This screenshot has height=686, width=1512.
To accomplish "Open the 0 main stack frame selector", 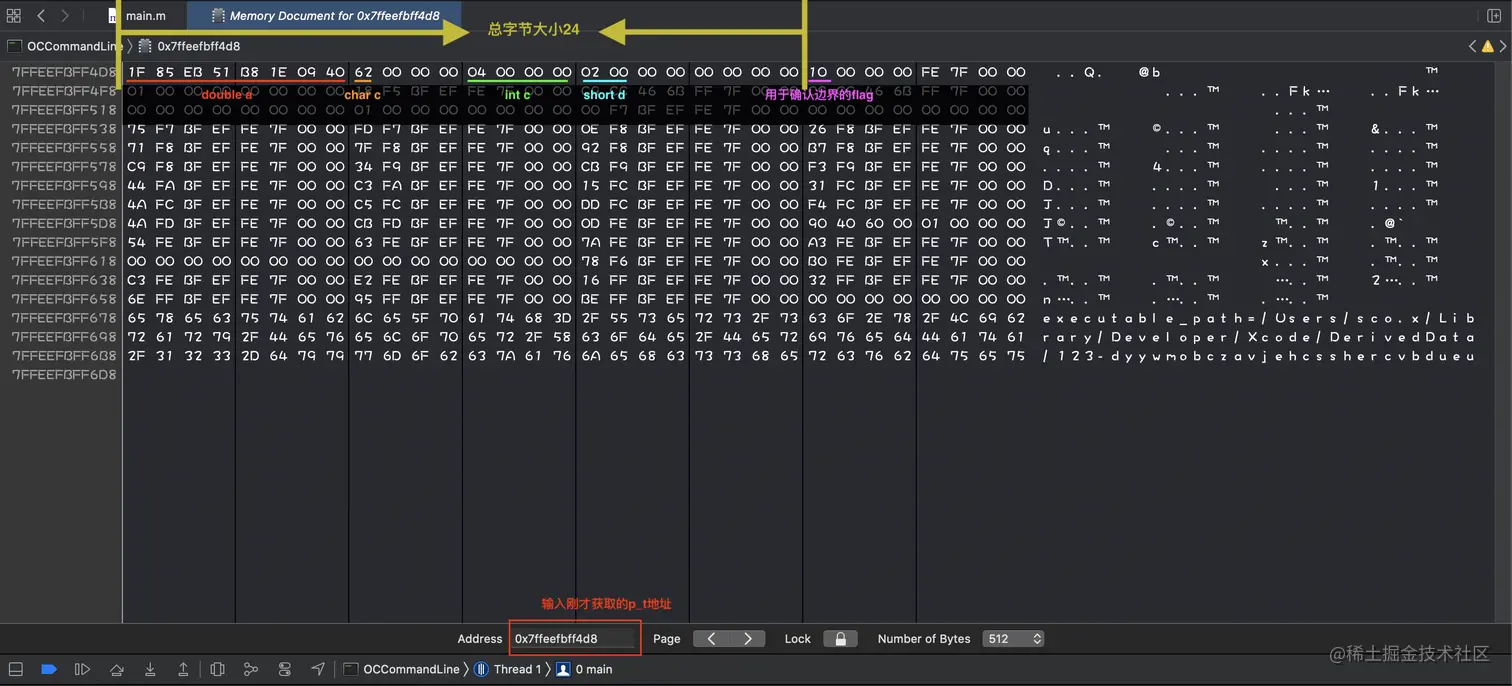I will [584, 669].
